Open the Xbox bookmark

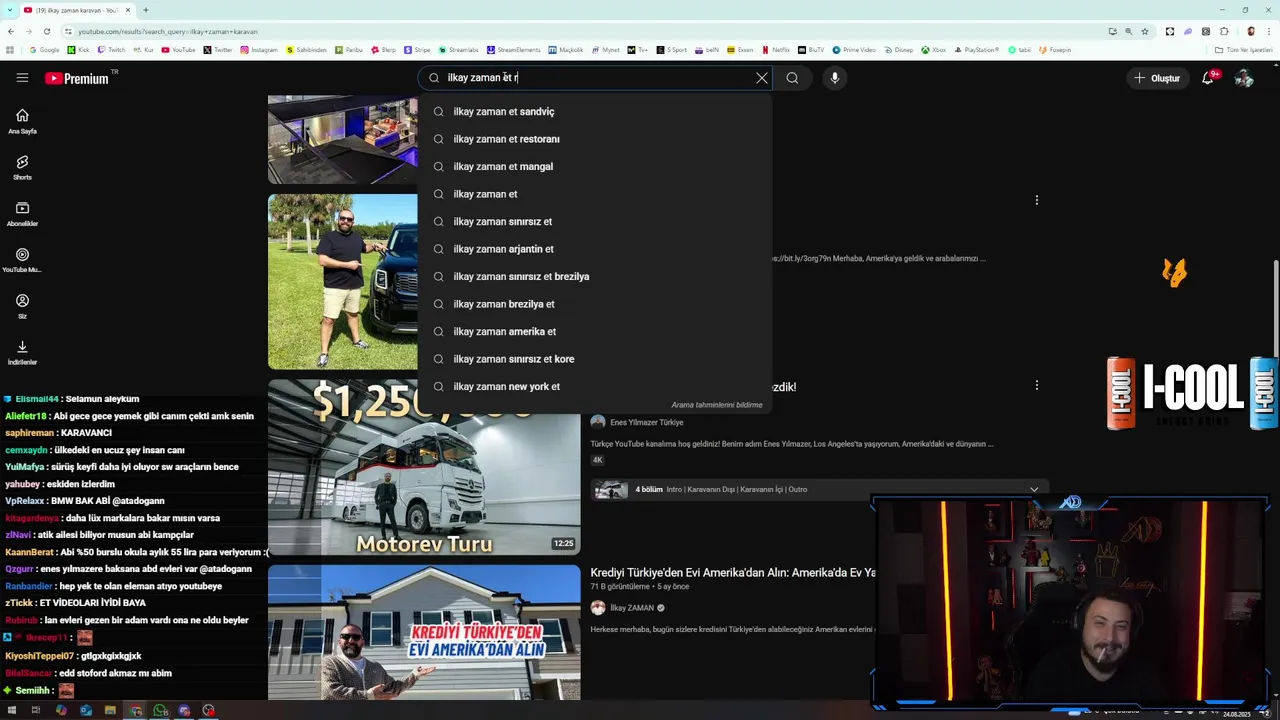point(934,50)
